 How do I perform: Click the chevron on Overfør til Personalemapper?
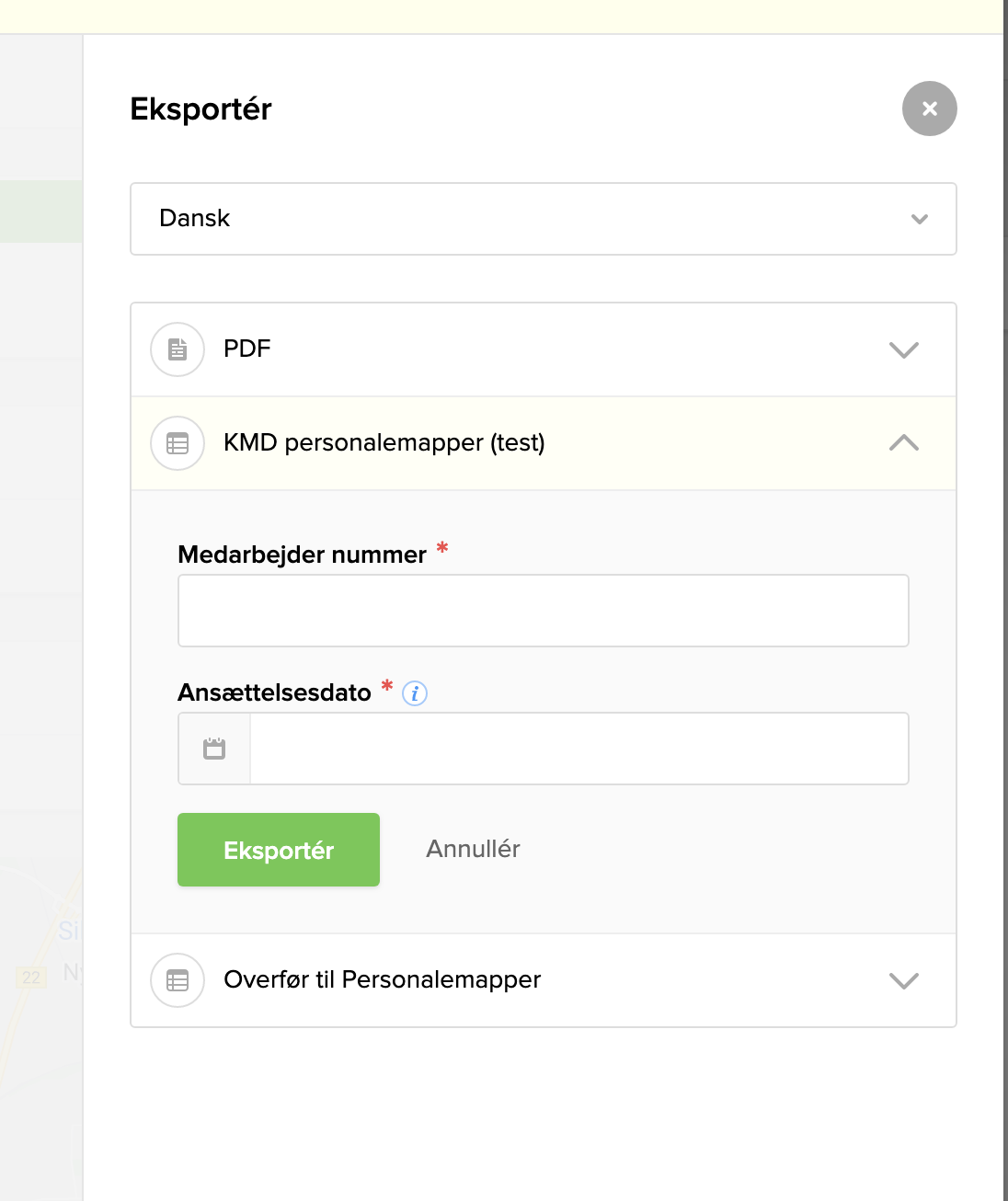(x=904, y=981)
